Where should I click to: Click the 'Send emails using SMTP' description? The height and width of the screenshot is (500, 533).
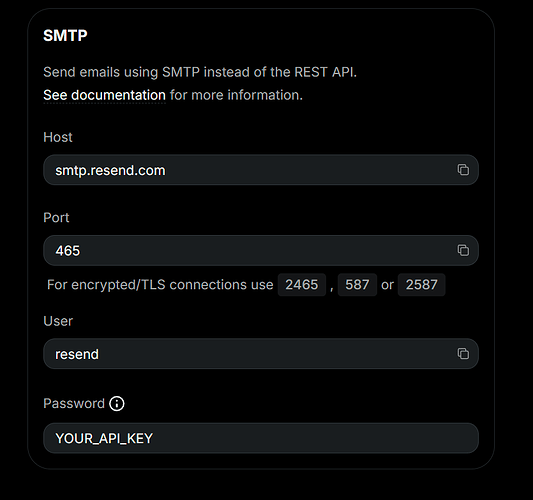click(200, 72)
